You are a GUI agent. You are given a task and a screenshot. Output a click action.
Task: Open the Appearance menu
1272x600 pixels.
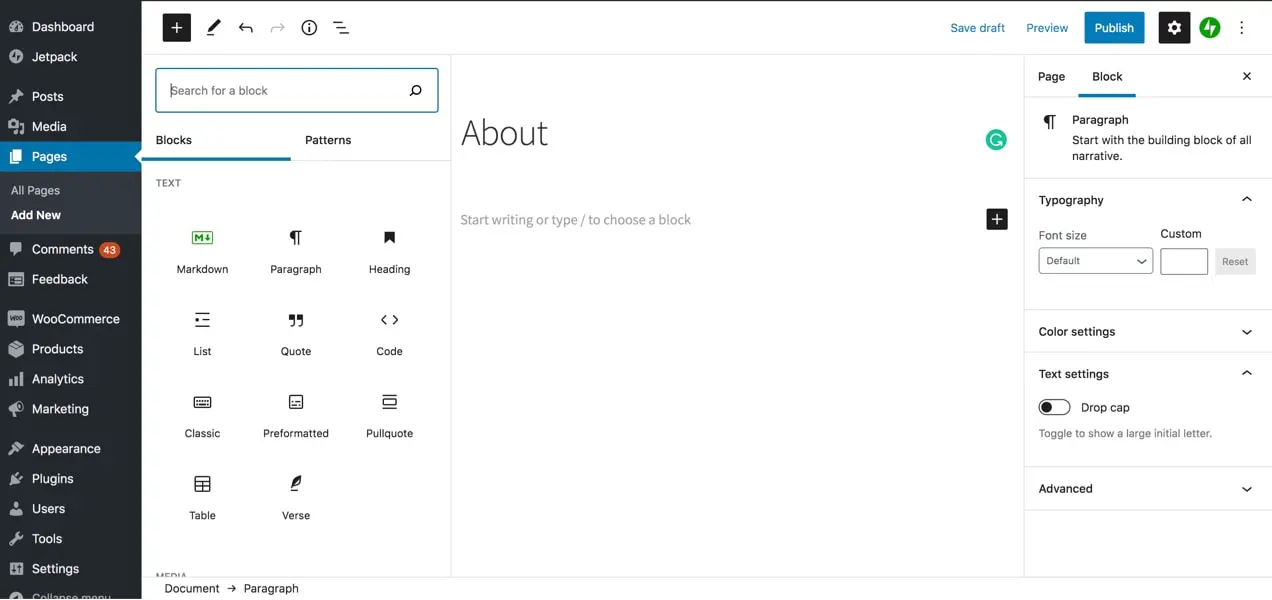pyautogui.click(x=70, y=449)
